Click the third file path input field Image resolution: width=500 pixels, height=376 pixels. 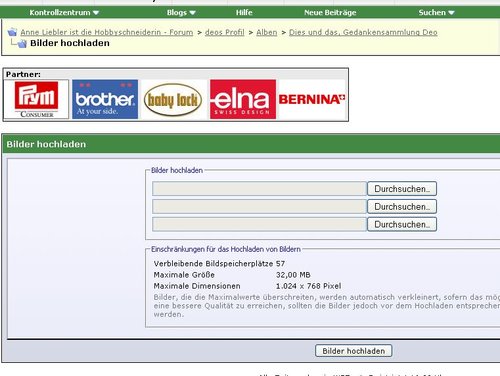coord(259,224)
